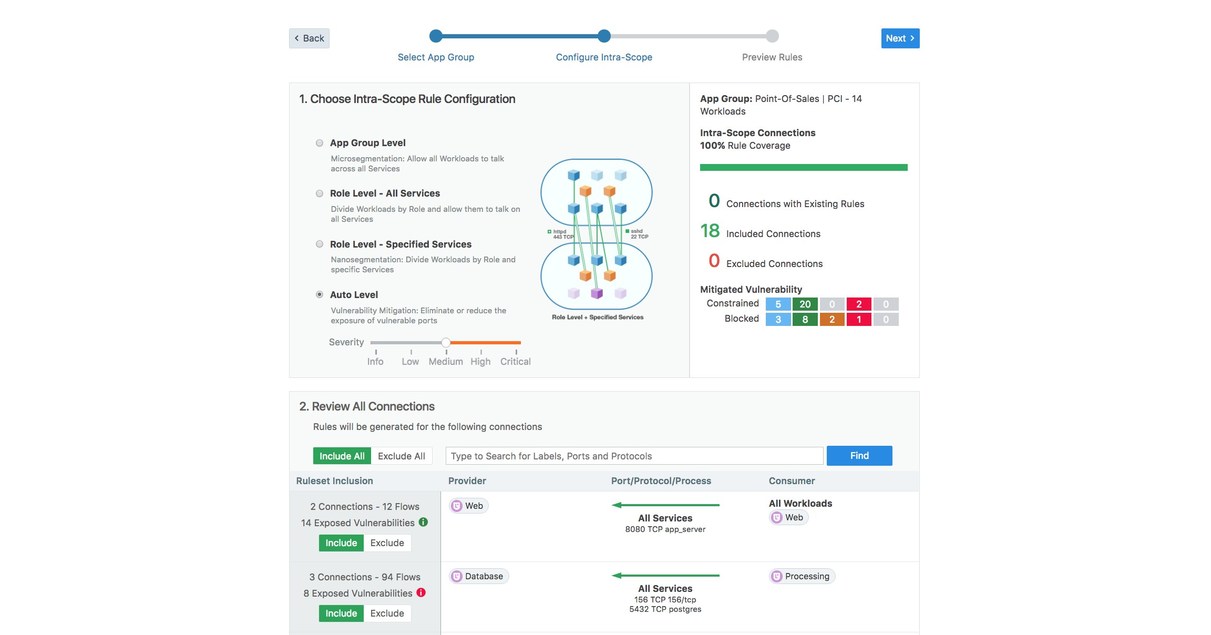Open the Select App Group step
1211x635 pixels.
coord(435,57)
